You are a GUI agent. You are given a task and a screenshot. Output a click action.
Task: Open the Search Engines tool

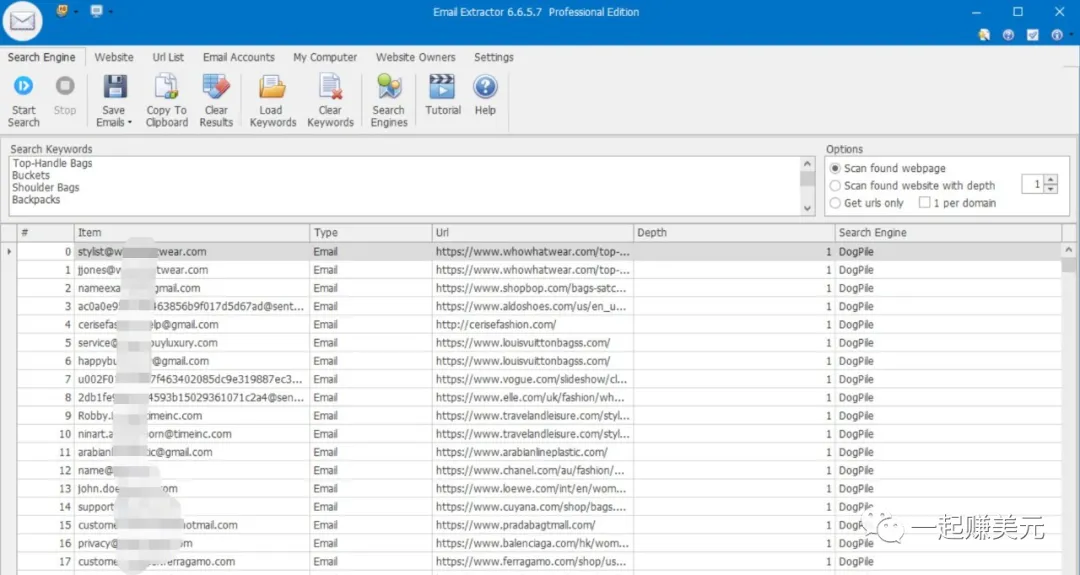pyautogui.click(x=388, y=88)
